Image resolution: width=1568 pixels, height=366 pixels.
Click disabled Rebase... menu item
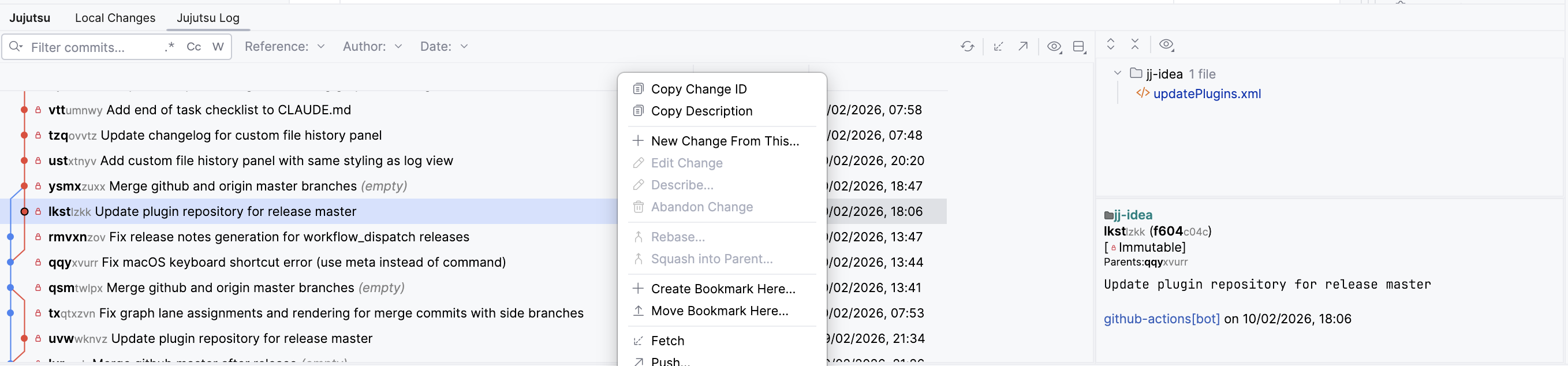coord(722,236)
